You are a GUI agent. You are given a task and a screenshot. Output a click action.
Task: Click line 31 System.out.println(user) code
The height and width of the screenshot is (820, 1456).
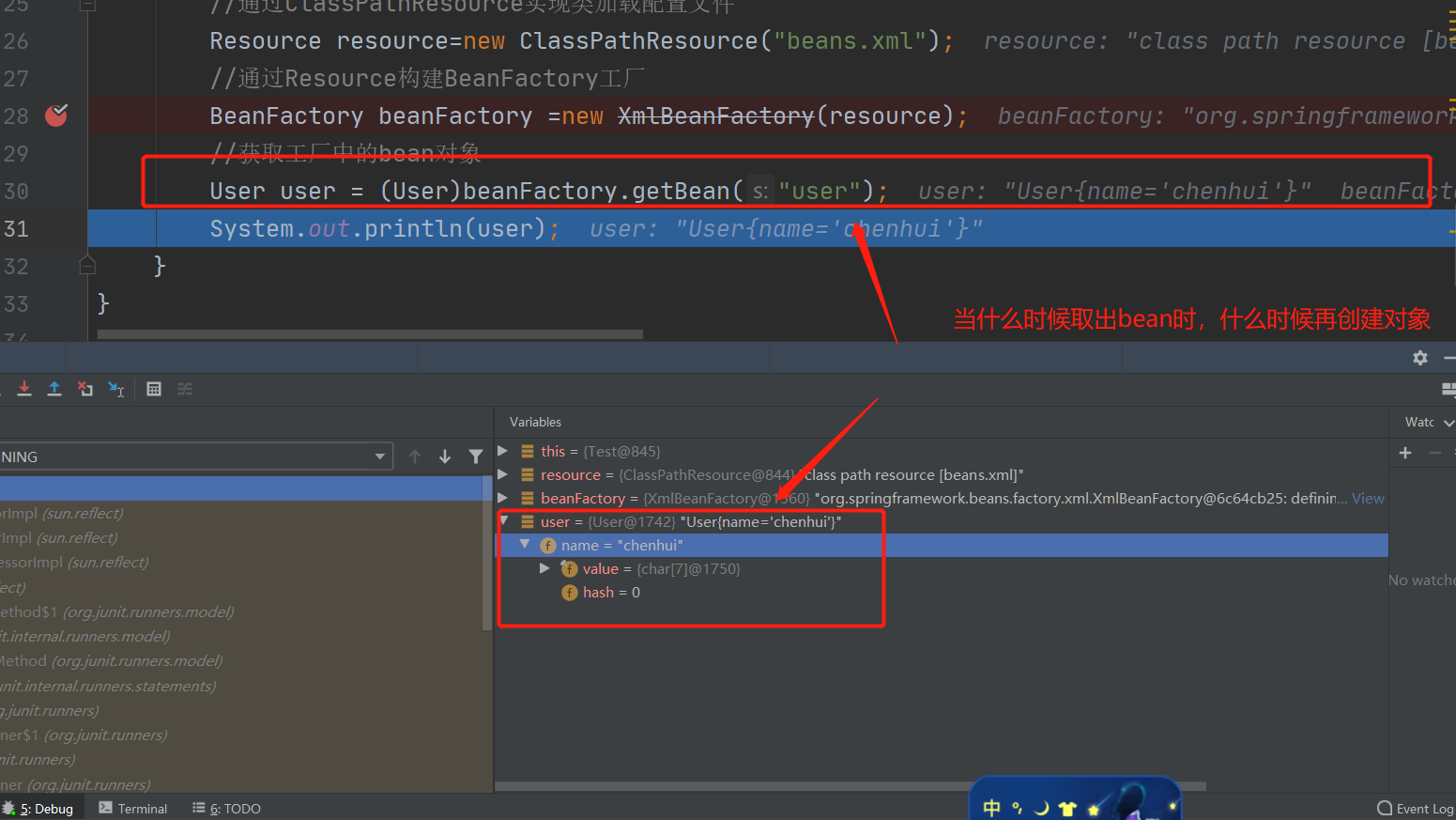pos(385,229)
